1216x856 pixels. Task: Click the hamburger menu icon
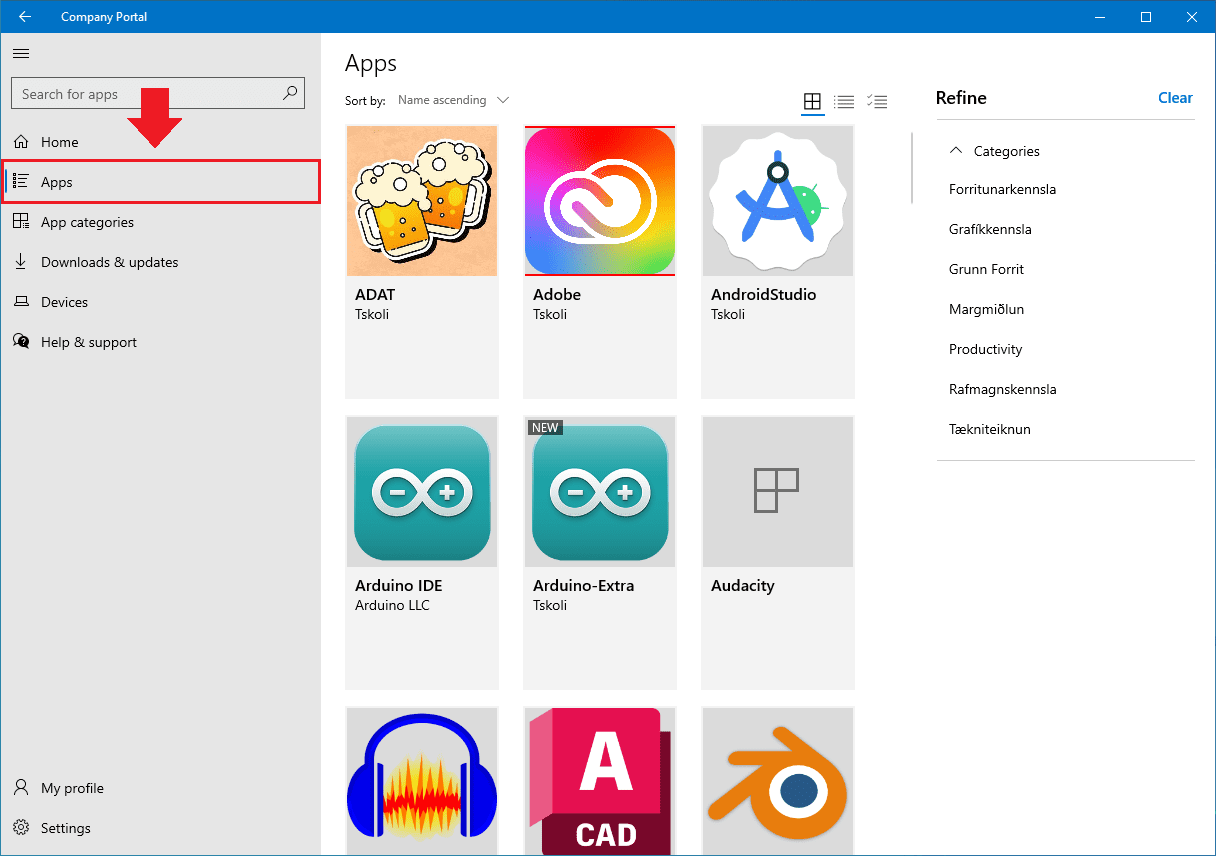pos(21,53)
